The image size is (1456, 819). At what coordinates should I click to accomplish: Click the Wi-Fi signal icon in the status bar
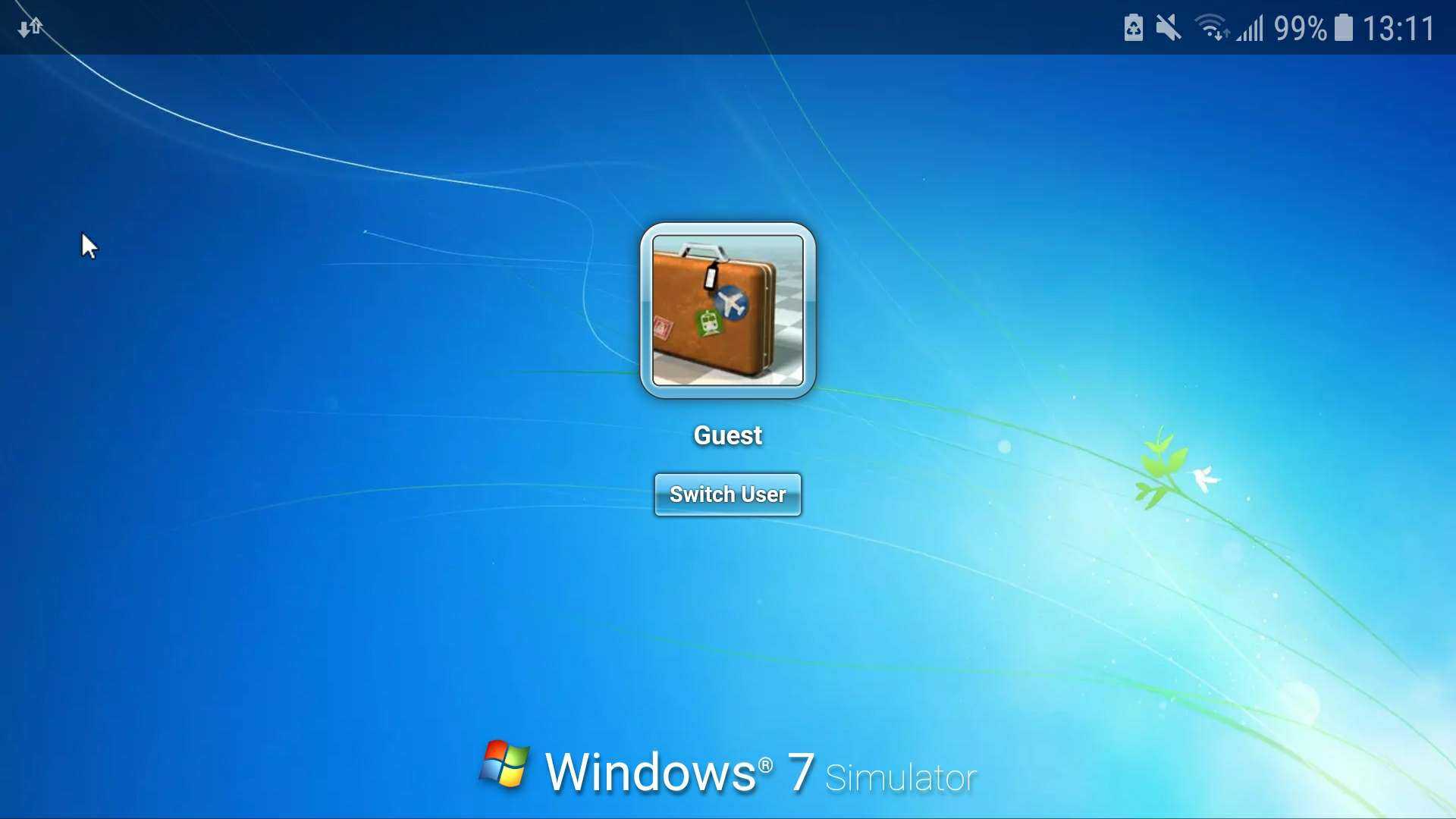(x=1212, y=29)
